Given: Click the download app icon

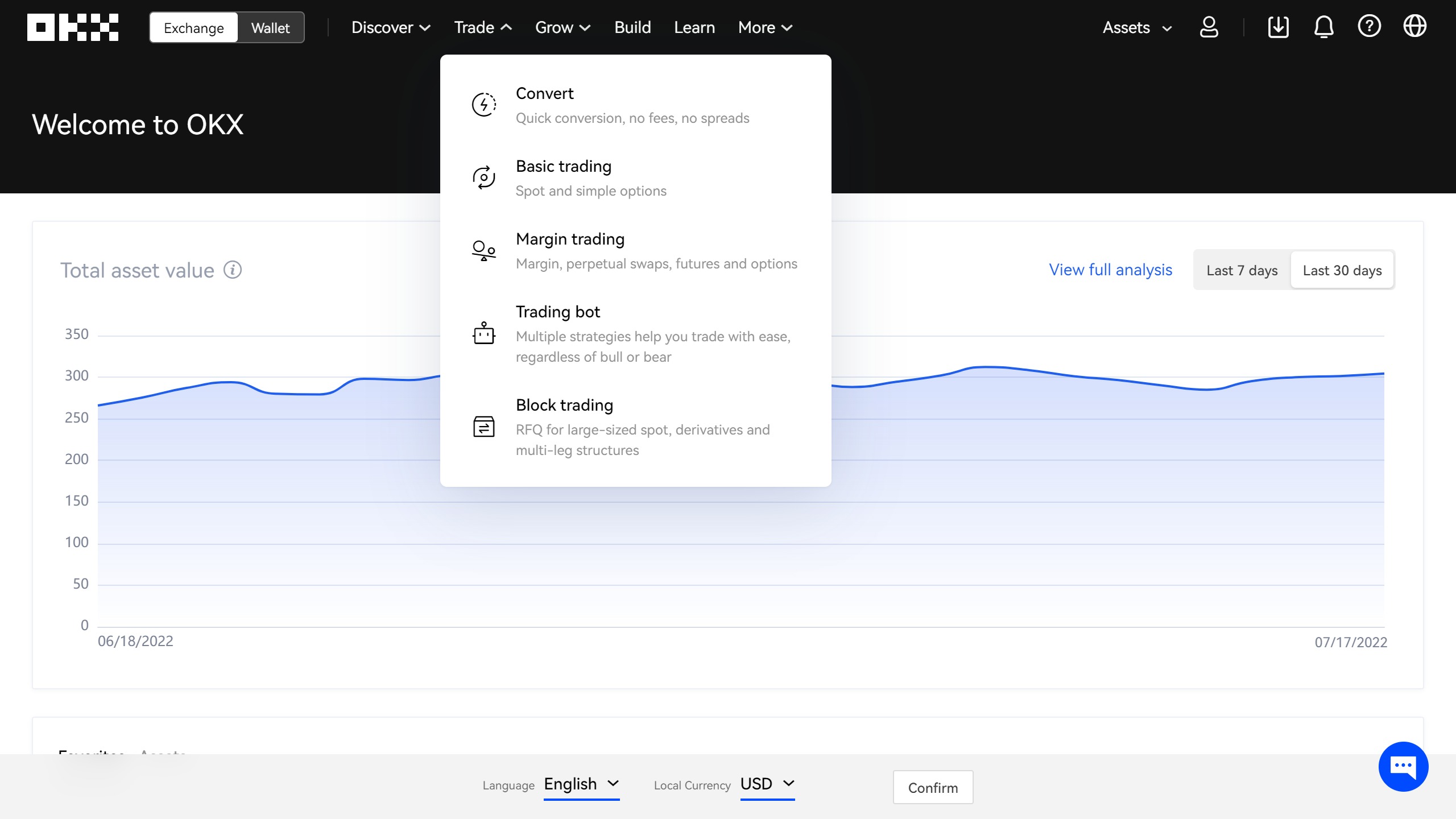Looking at the screenshot, I should (x=1278, y=27).
